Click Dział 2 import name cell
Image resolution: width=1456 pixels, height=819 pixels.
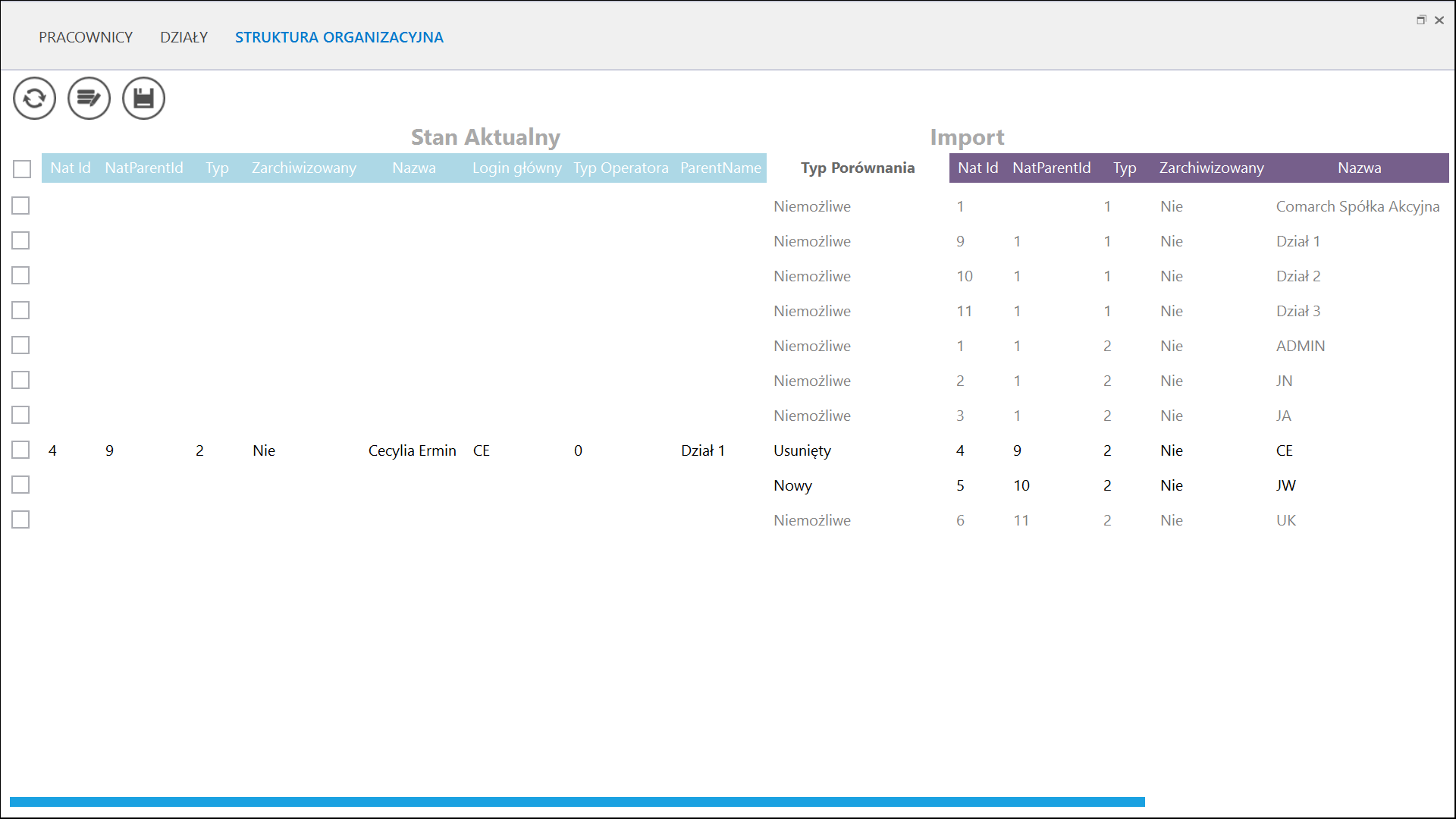[1298, 276]
